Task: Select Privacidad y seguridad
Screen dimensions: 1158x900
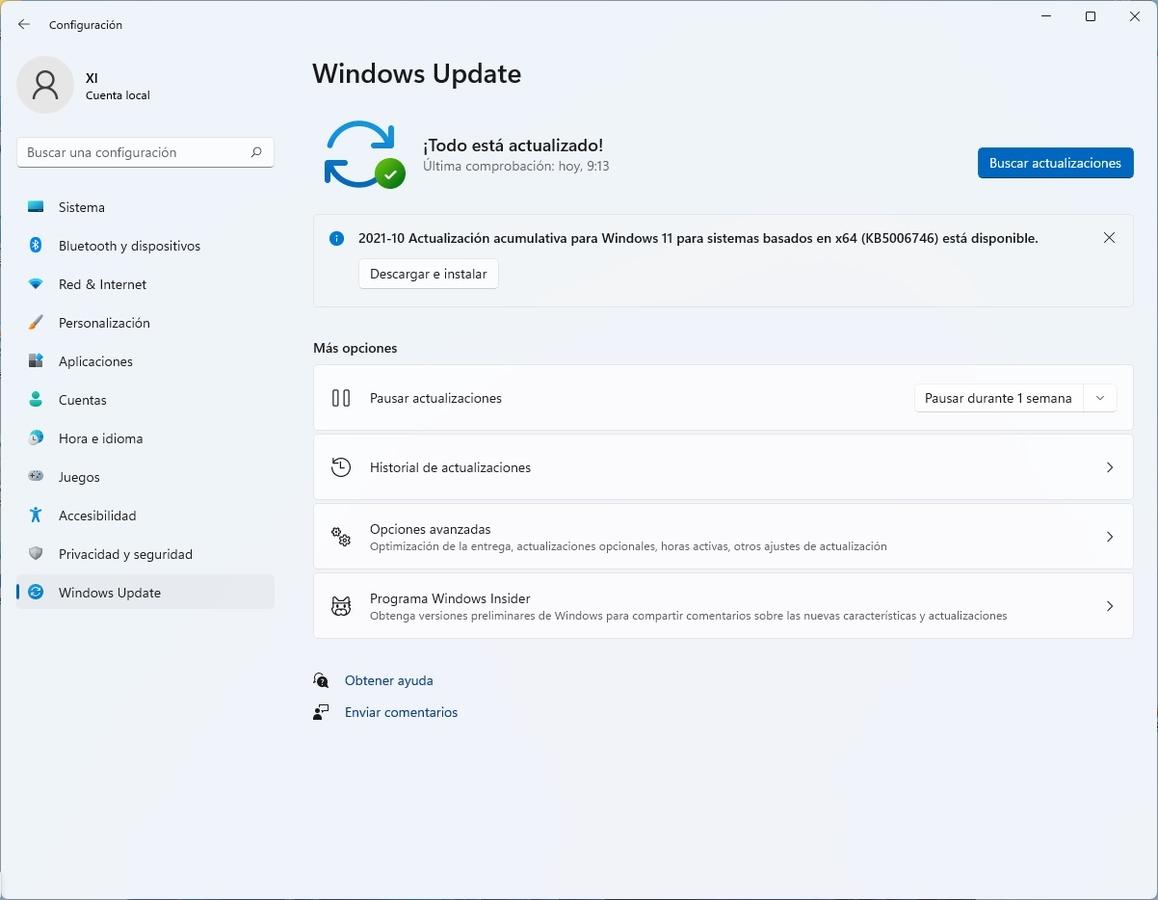Action: pyautogui.click(x=145, y=553)
